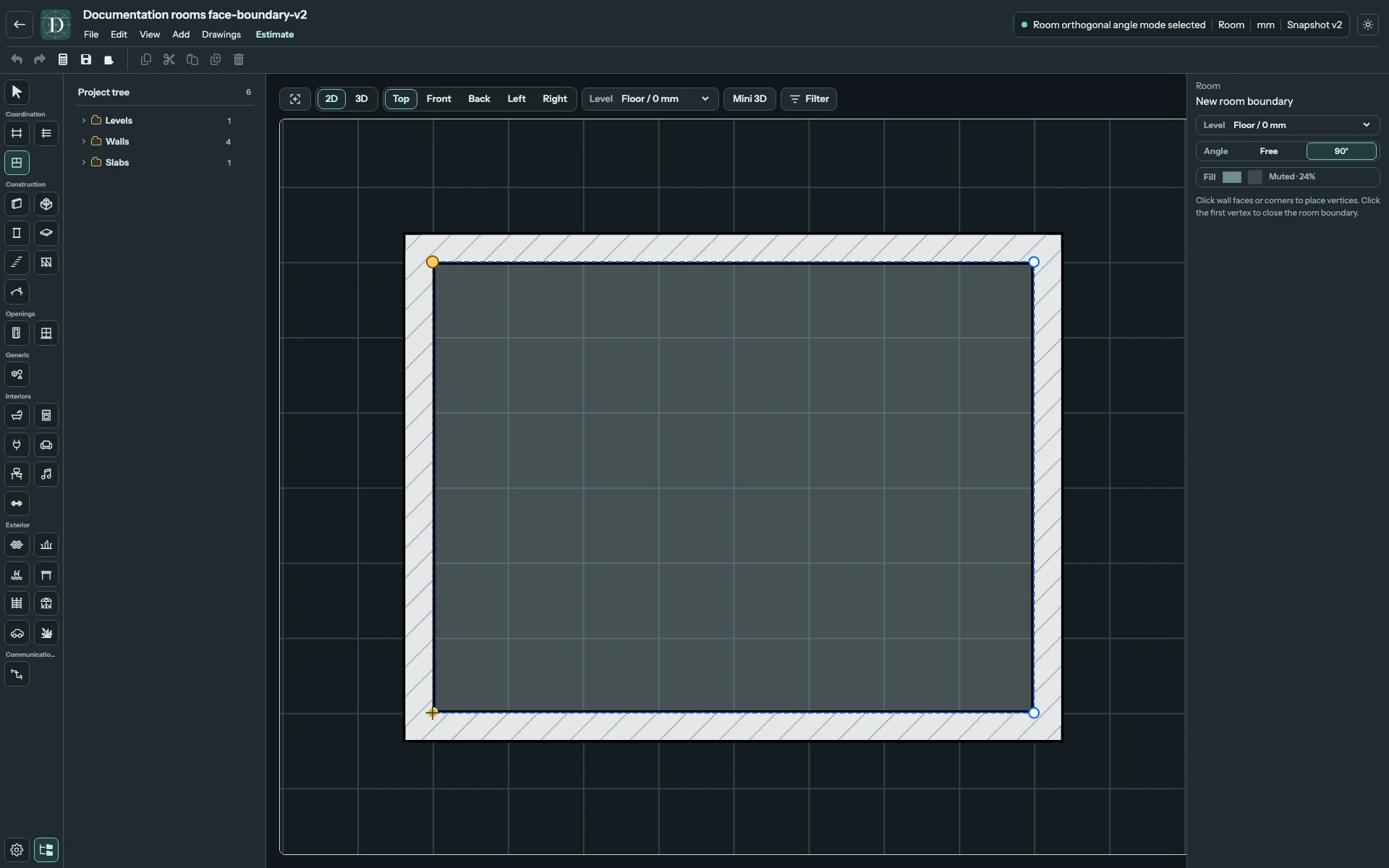1389x868 pixels.
Task: Choose the column construction tool
Action: pyautogui.click(x=17, y=233)
